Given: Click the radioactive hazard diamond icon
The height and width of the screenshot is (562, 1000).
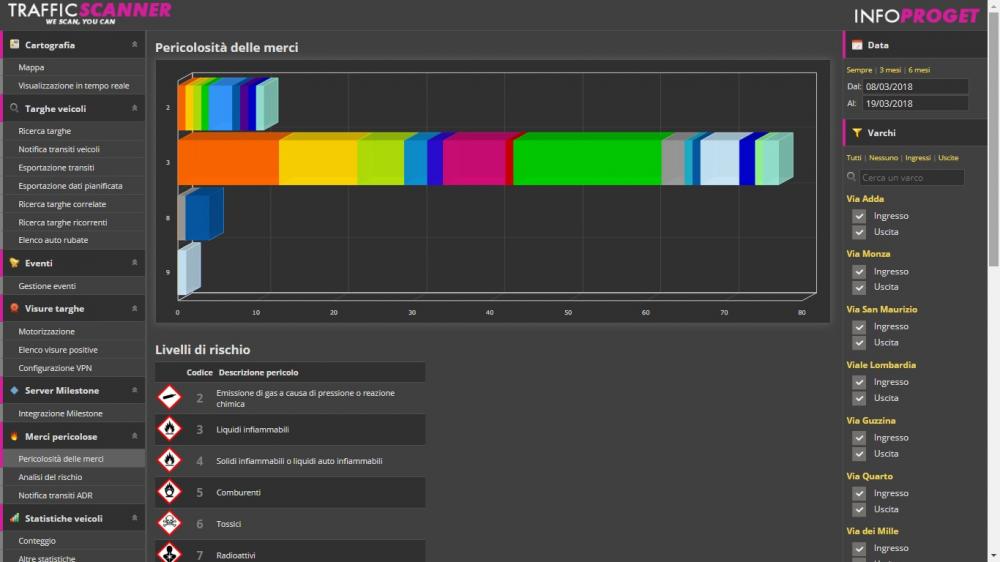Looking at the screenshot, I should point(170,553).
